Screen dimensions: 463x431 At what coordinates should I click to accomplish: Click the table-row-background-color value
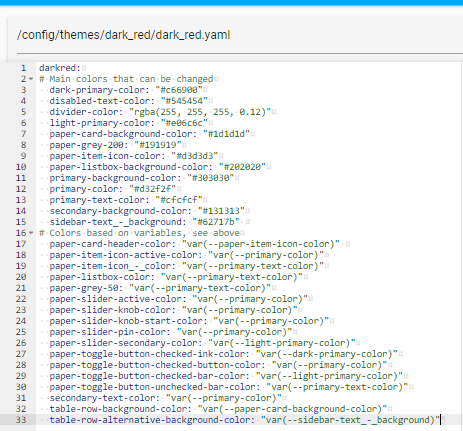(292, 409)
